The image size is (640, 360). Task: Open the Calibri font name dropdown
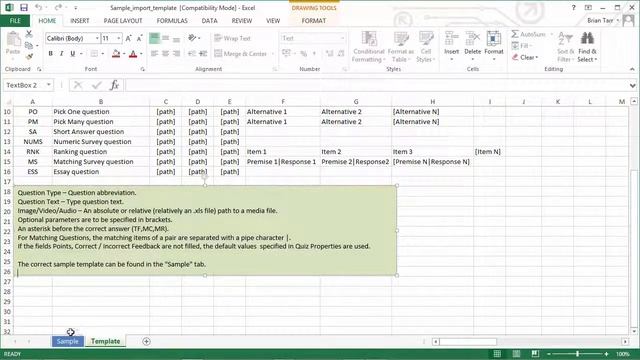click(x=97, y=38)
